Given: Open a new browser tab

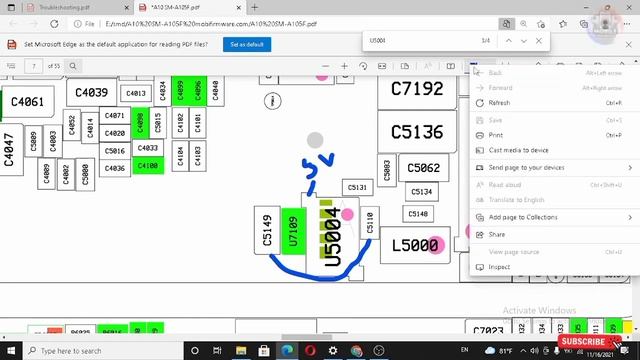Looking at the screenshot, I should [255, 7].
